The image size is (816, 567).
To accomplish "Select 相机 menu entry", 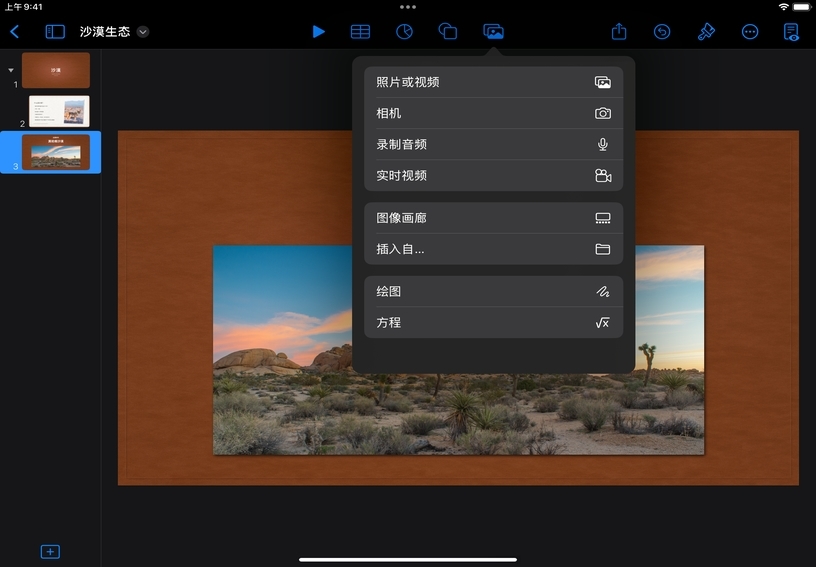I will pos(493,113).
